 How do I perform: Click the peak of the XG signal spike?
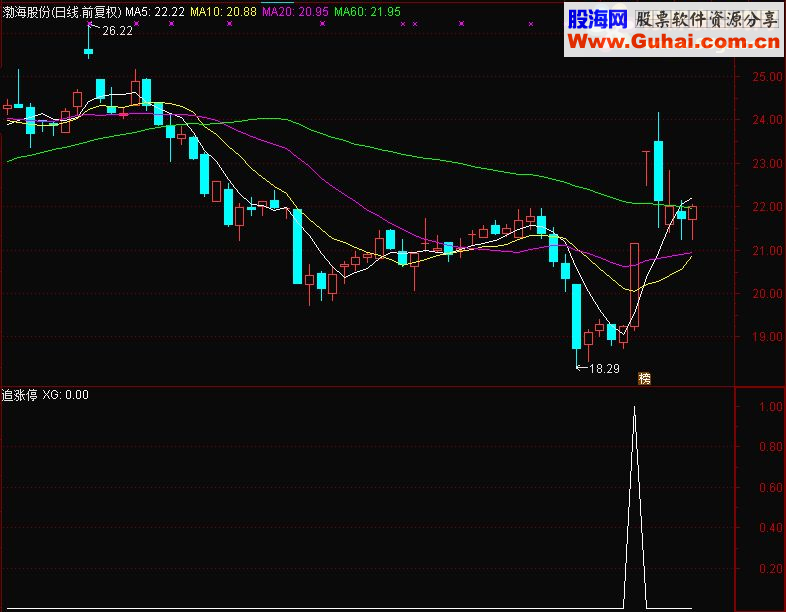[635, 407]
